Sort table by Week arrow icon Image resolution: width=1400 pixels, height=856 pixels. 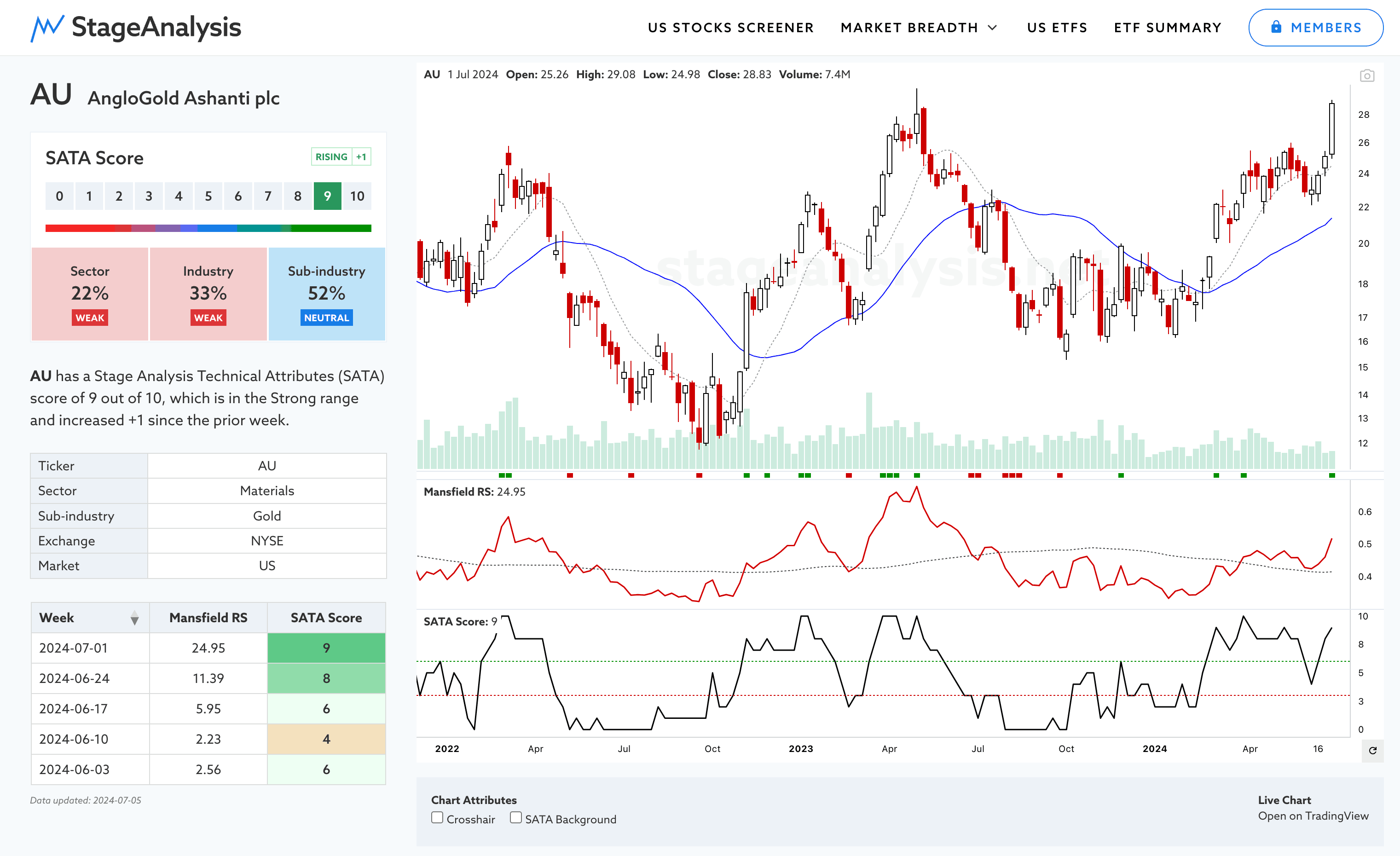[x=135, y=618]
